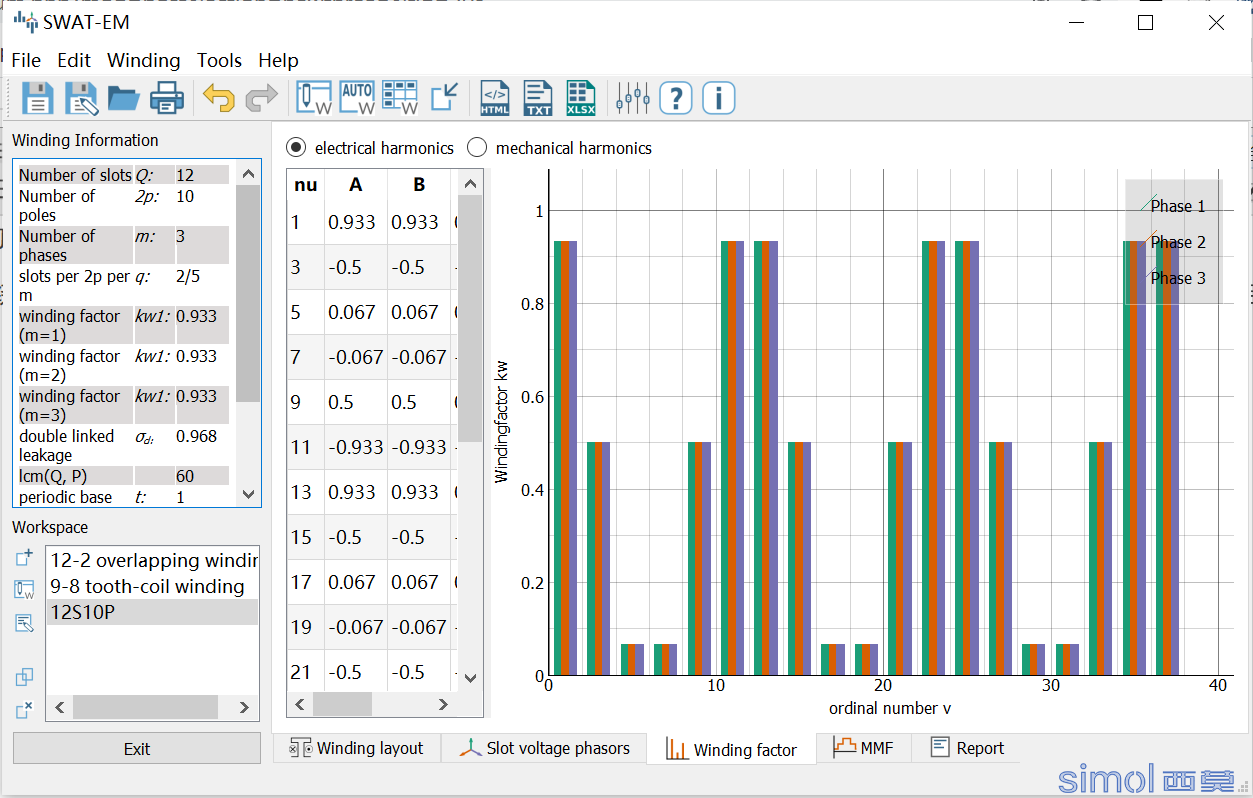Export as TXT file
Viewport: 1253px width, 798px height.
pos(538,98)
